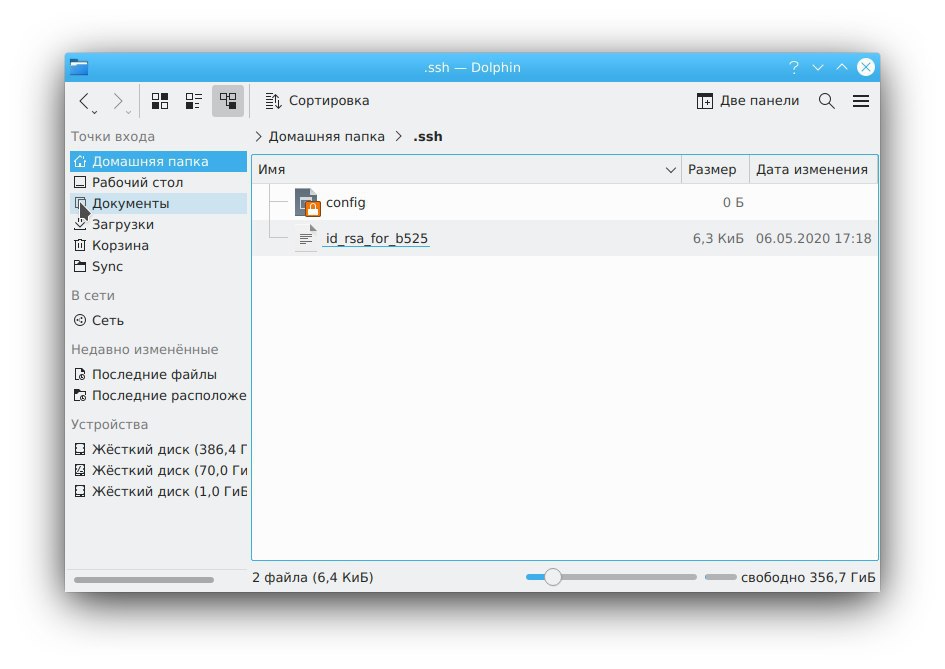945x669 pixels.
Task: Sort by the Имя column header
Action: [466, 169]
